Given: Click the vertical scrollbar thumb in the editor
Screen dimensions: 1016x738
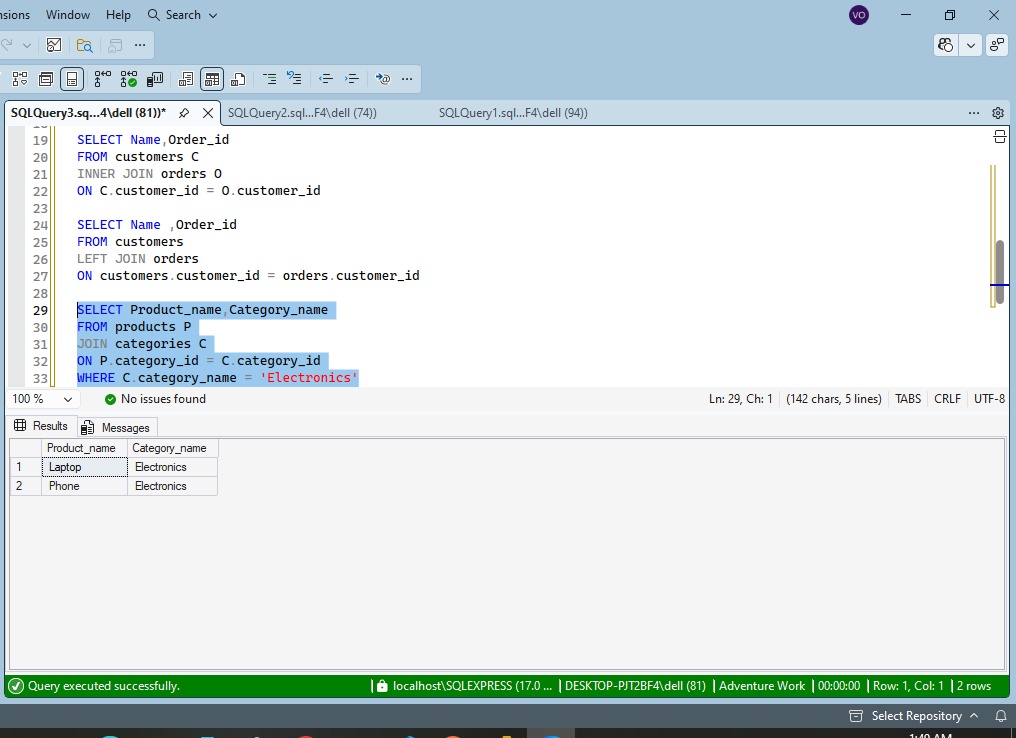Looking at the screenshot, I should pos(1000,272).
